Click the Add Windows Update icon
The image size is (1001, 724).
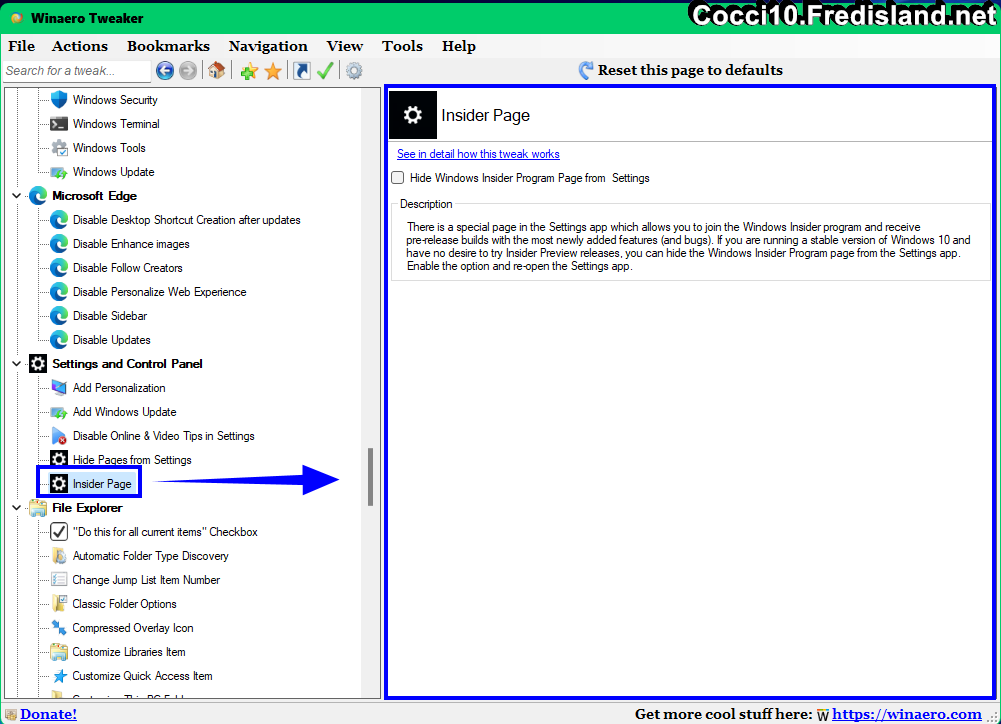(x=59, y=412)
